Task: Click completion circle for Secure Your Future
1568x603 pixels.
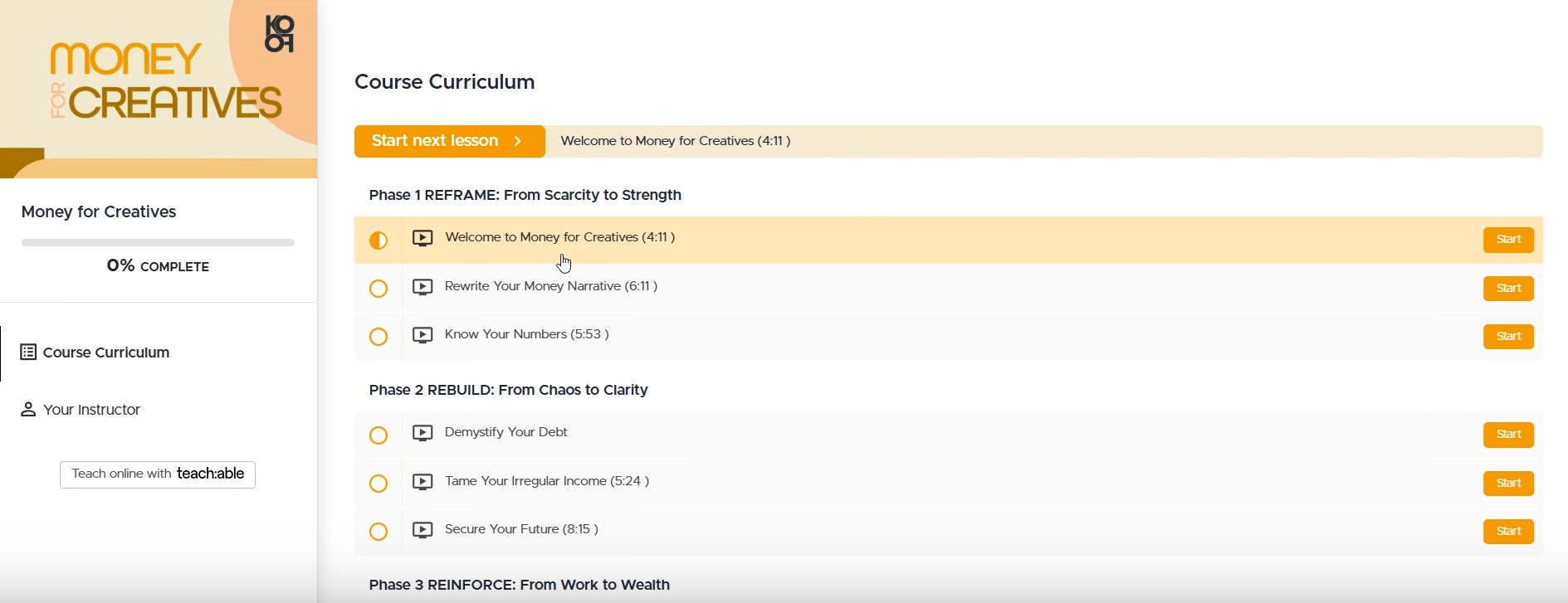Action: 379,532
